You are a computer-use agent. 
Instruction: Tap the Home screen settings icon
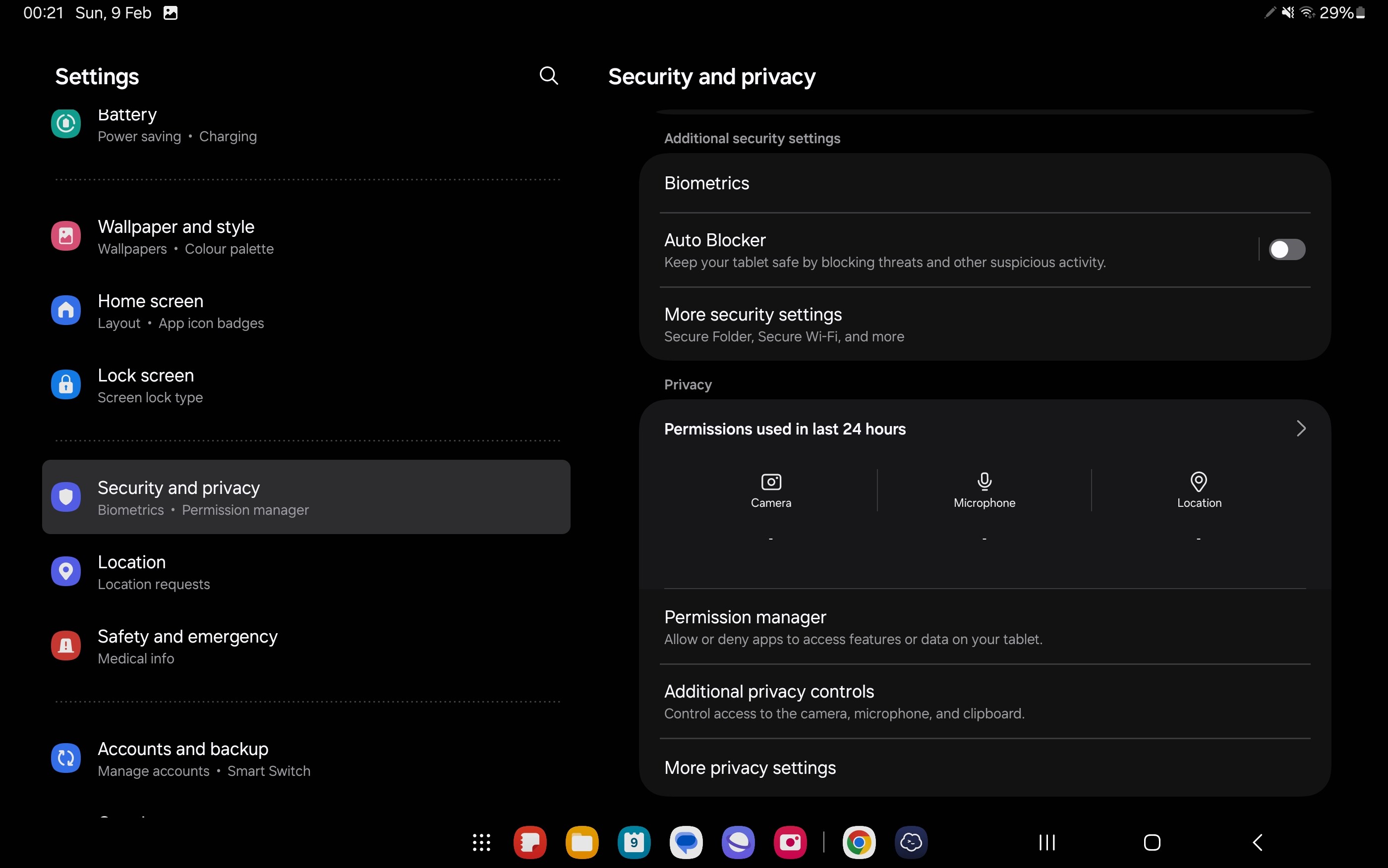pyautogui.click(x=66, y=311)
